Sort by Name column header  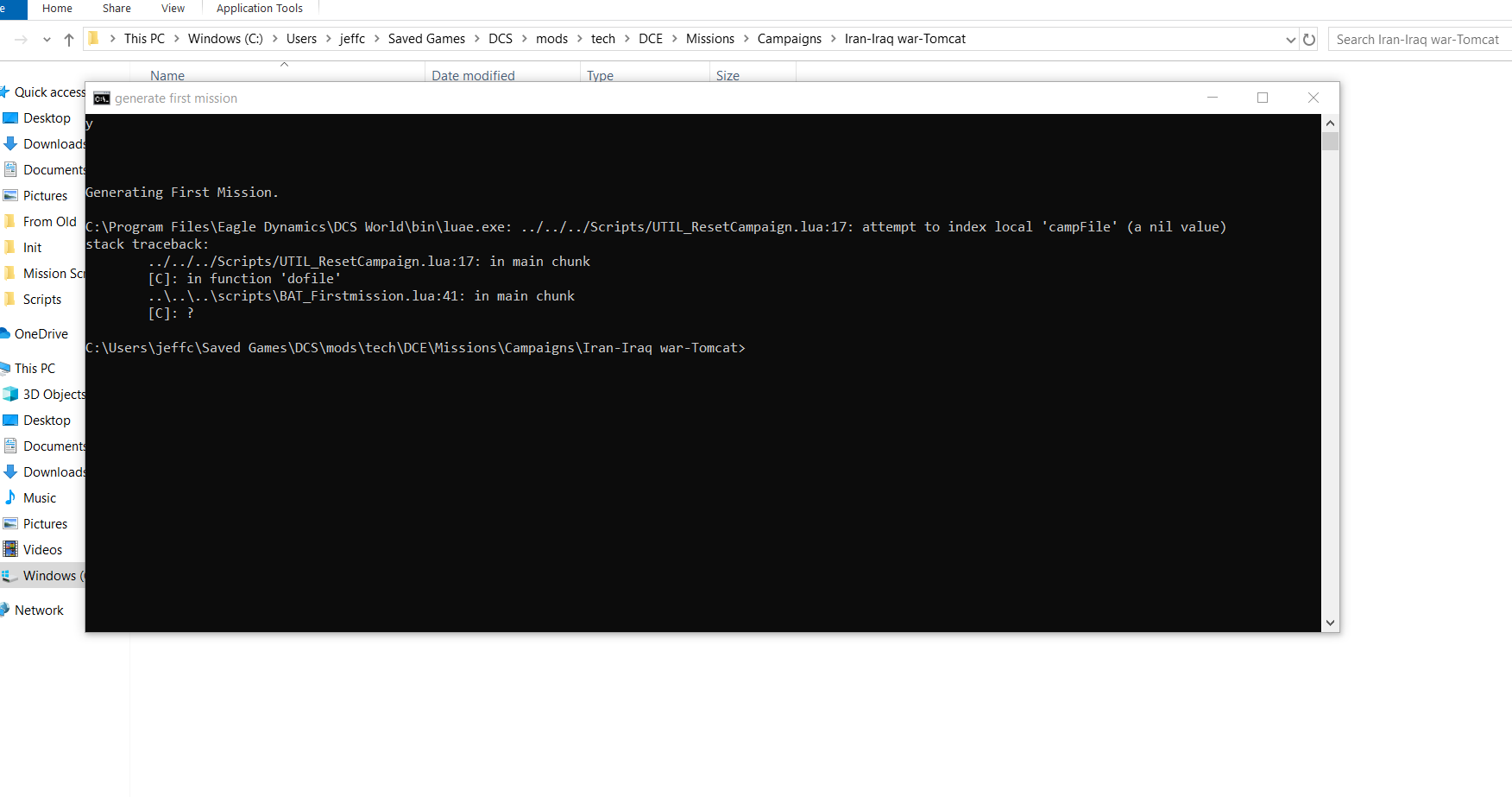pyautogui.click(x=167, y=76)
